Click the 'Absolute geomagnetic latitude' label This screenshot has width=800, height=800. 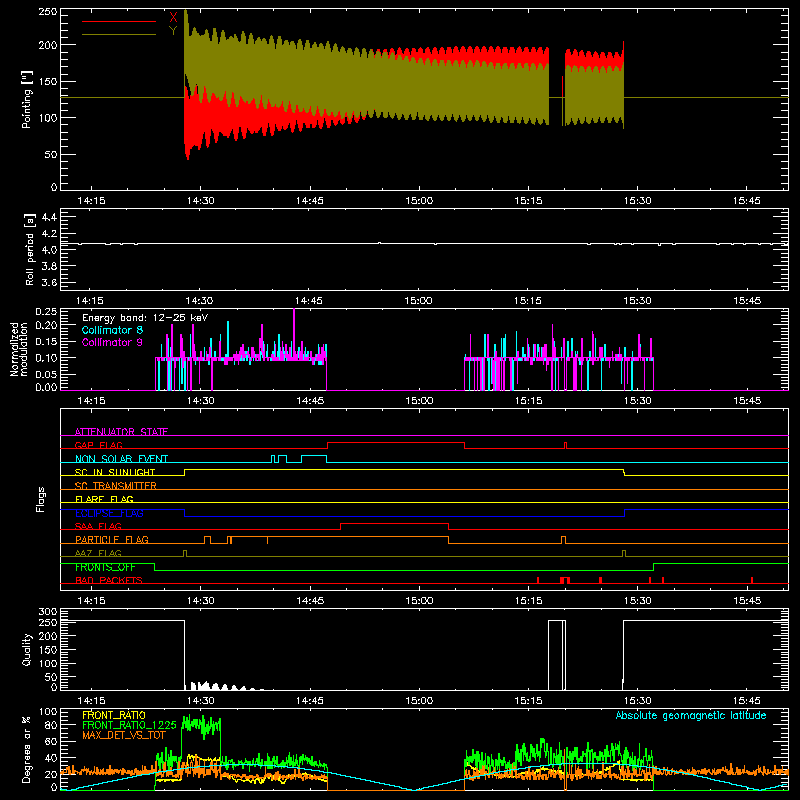coord(691,716)
